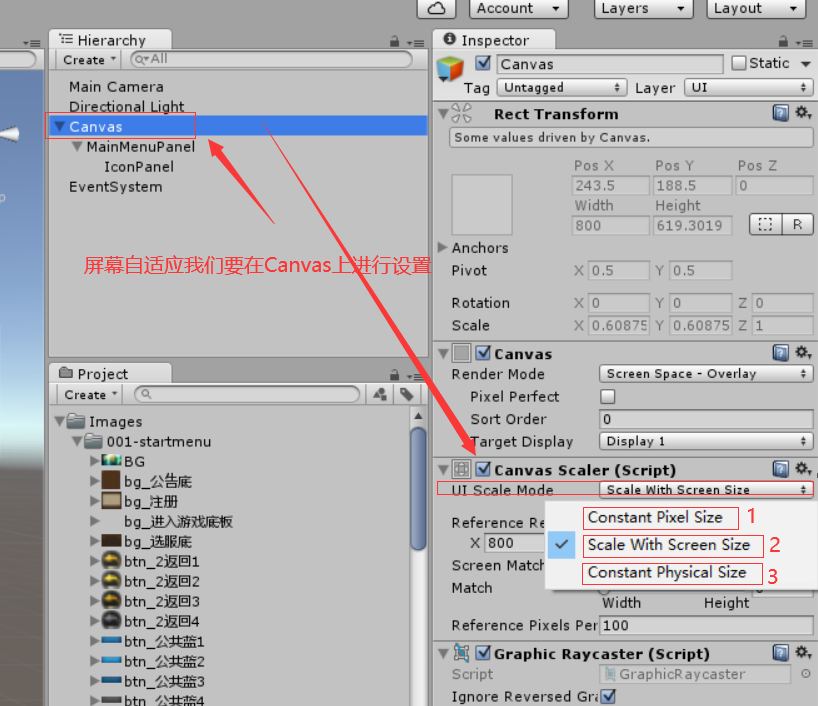Toggle the Canvas Scaler enabled checkbox
818x706 pixels.
(483, 469)
